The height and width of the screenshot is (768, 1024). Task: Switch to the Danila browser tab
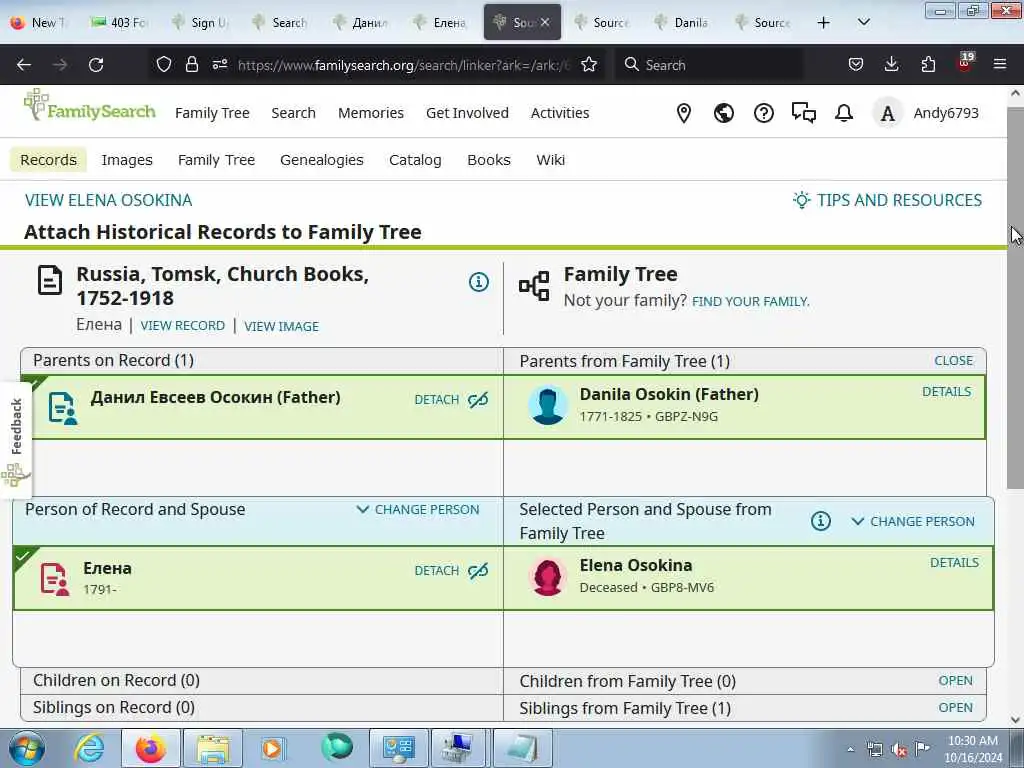click(684, 22)
